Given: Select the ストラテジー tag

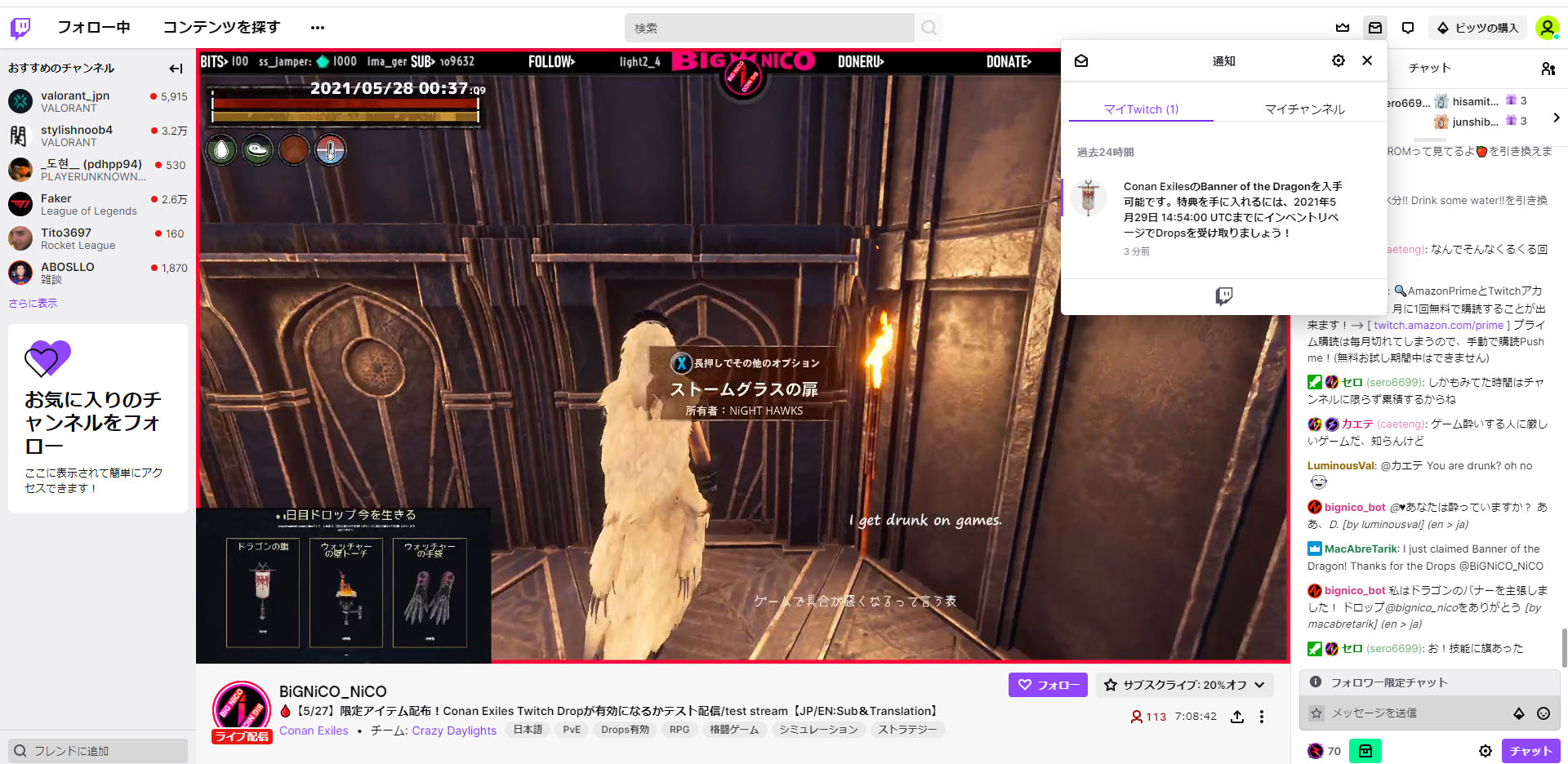Looking at the screenshot, I should click(x=907, y=730).
